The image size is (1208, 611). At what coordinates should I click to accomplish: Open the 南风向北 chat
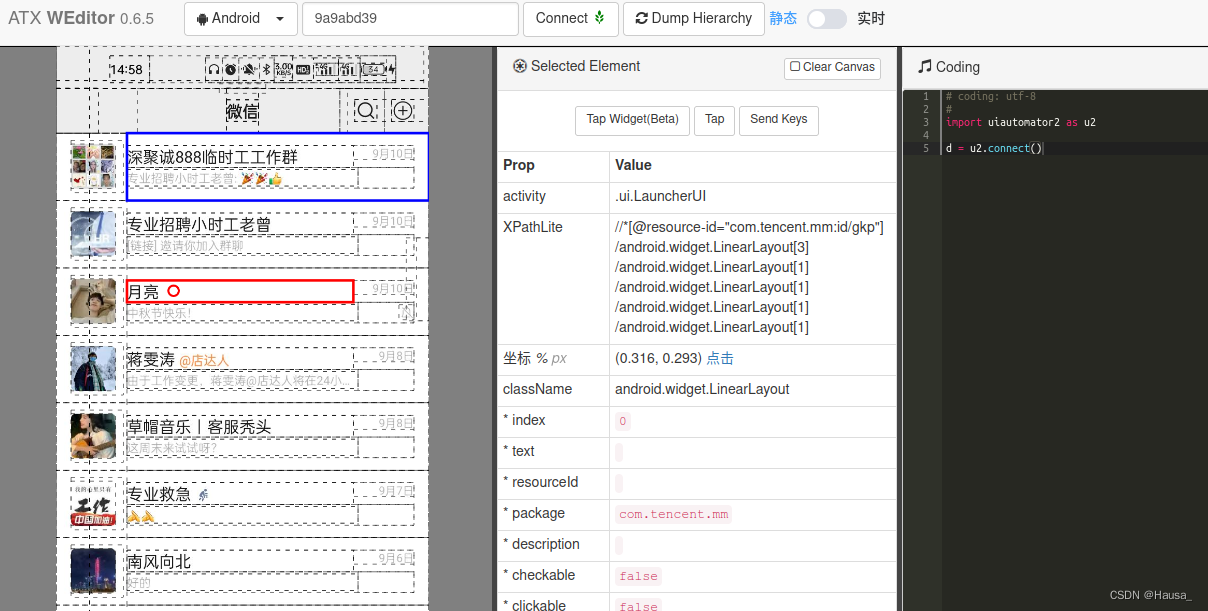[242, 571]
